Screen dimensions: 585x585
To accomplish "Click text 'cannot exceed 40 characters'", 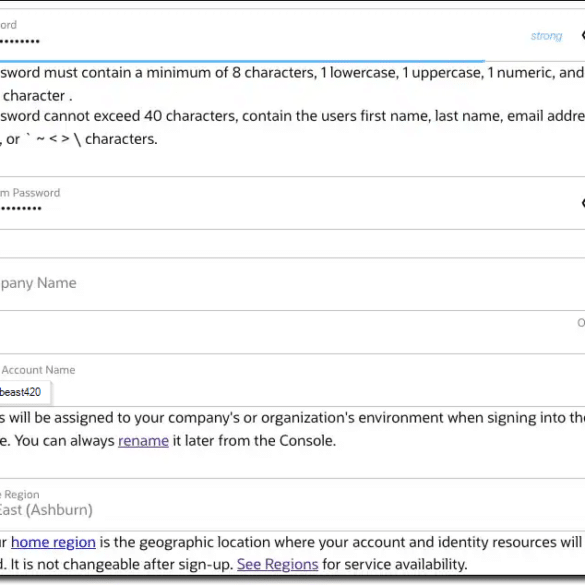I will pos(140,116).
